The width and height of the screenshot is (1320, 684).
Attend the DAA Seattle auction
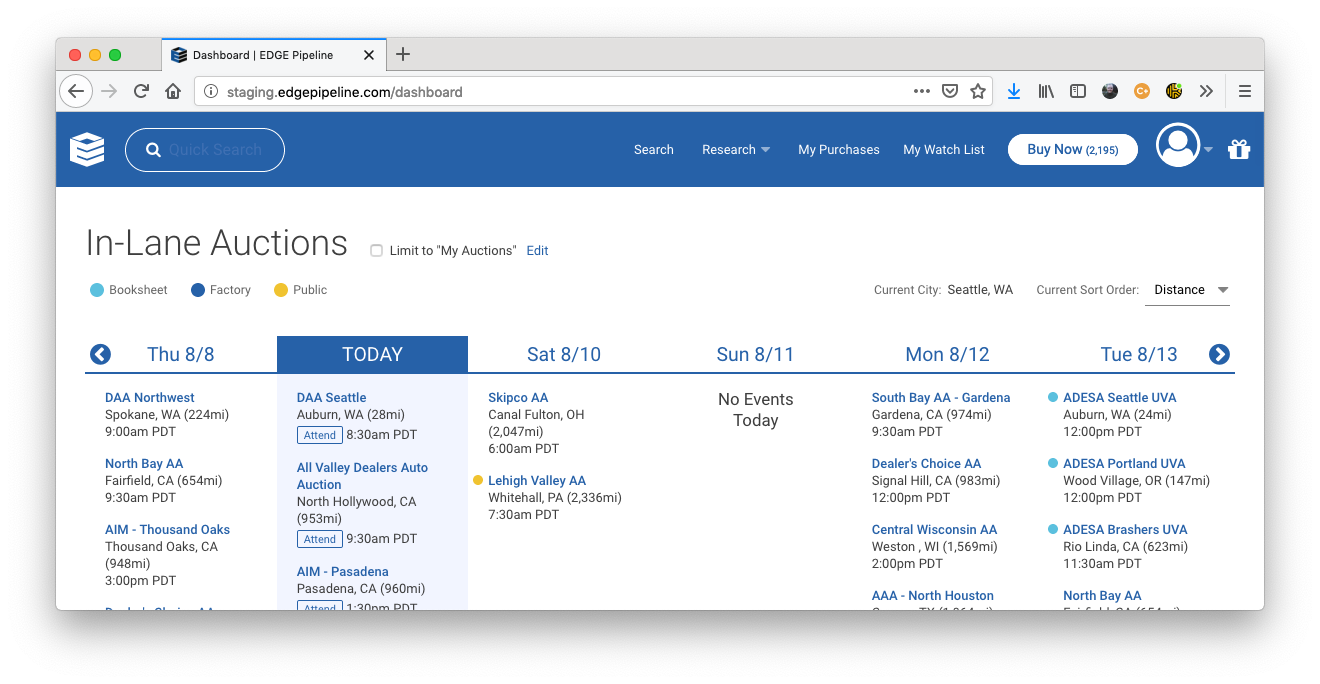point(320,435)
